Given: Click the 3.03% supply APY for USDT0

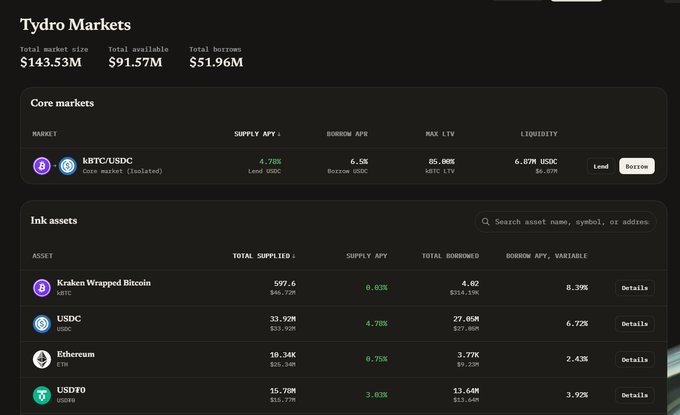Looking at the screenshot, I should (x=376, y=395).
